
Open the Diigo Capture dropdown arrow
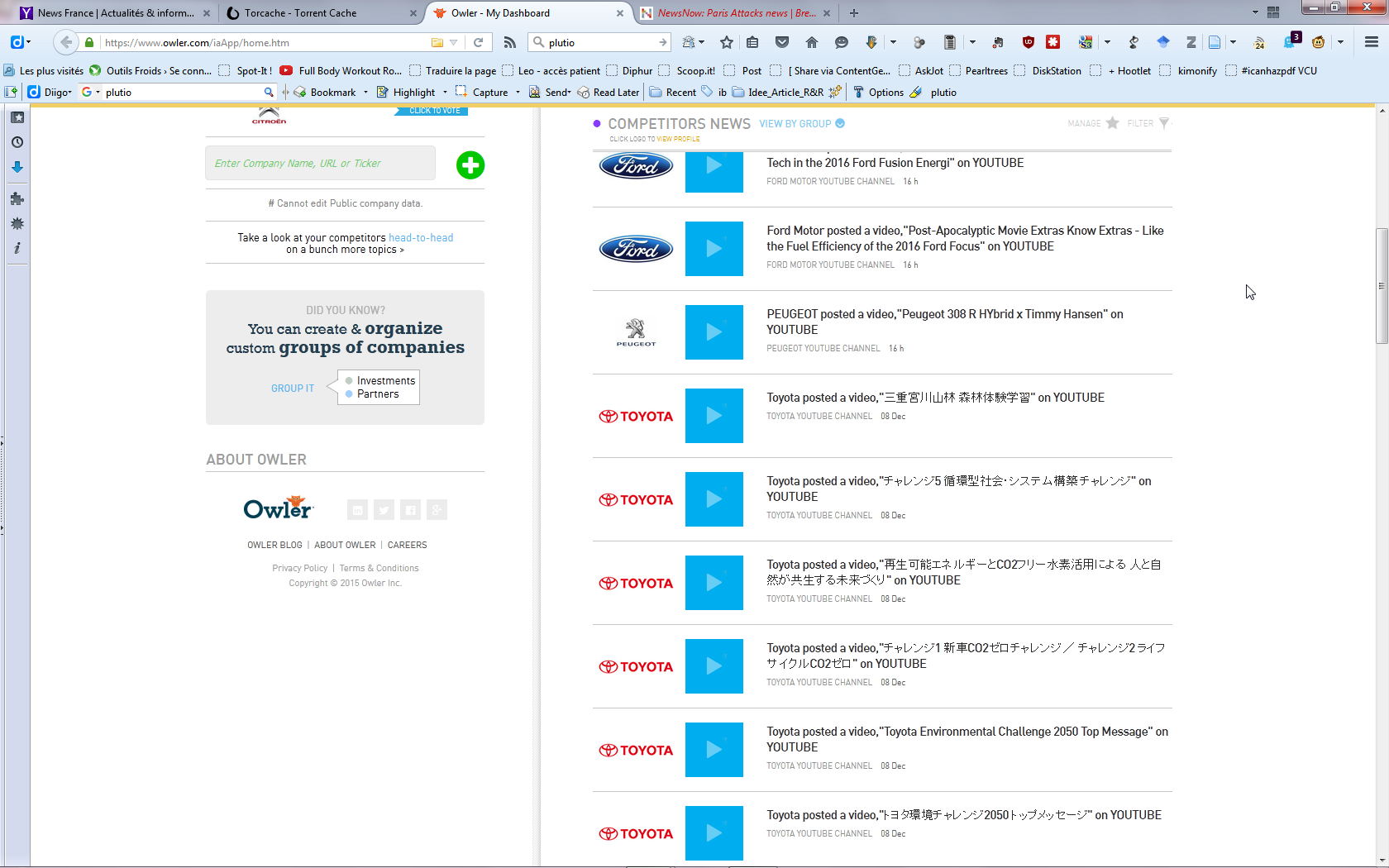[518, 92]
